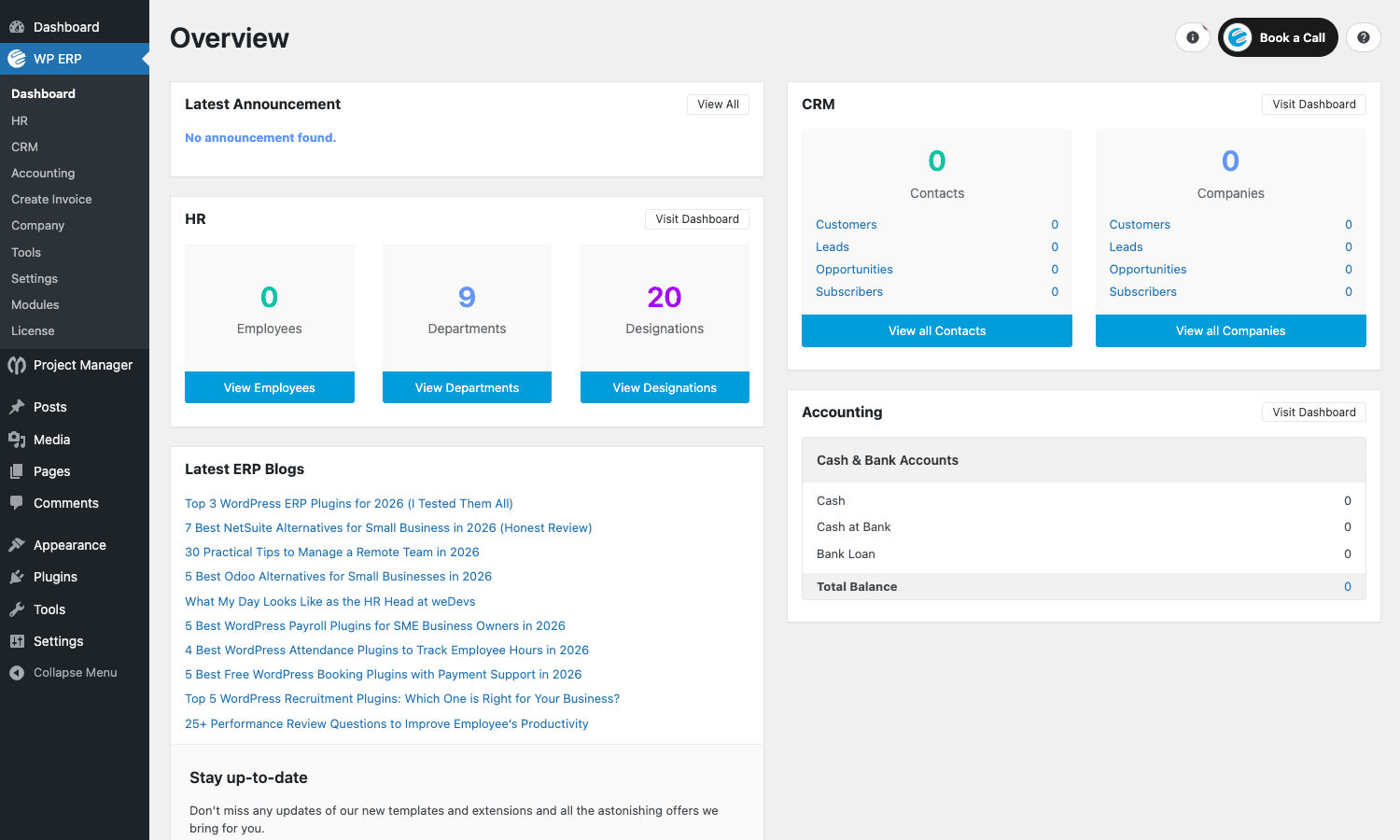Open the Contacts Subscribers link
1400x840 pixels.
pos(849,291)
